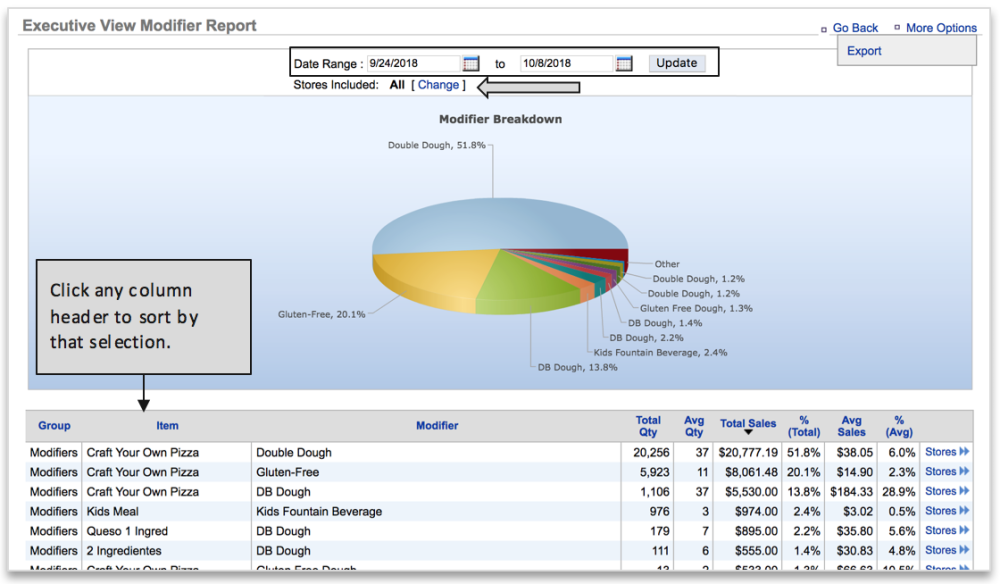
Task: Select Export from the options menu
Action: point(863,50)
